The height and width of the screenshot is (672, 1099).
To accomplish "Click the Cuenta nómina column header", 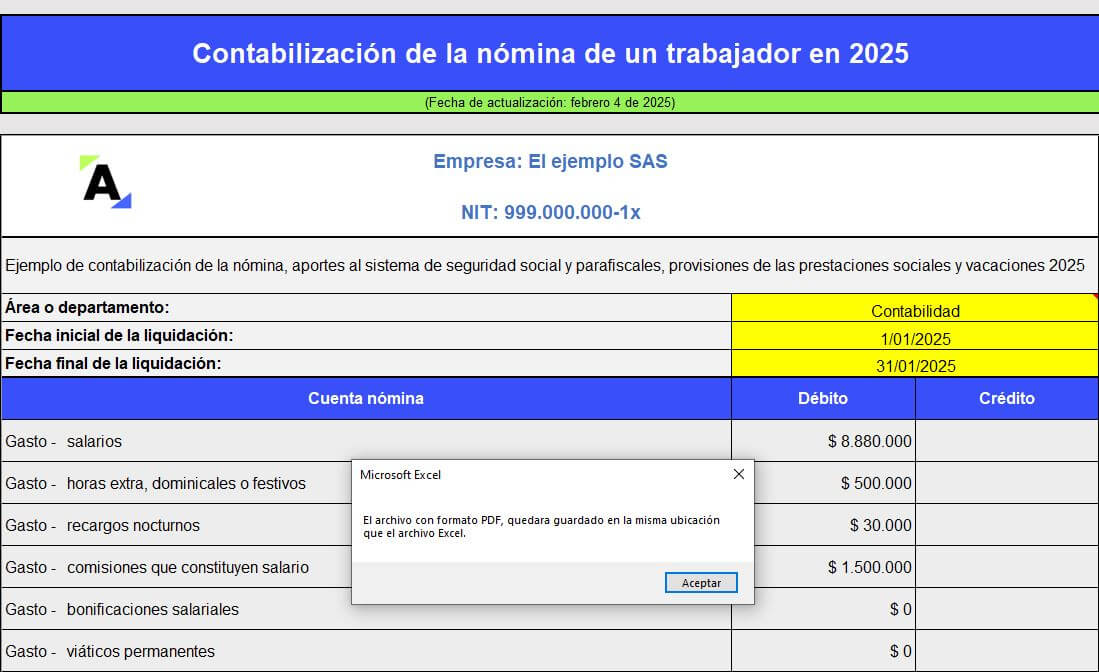I will pyautogui.click(x=366, y=398).
